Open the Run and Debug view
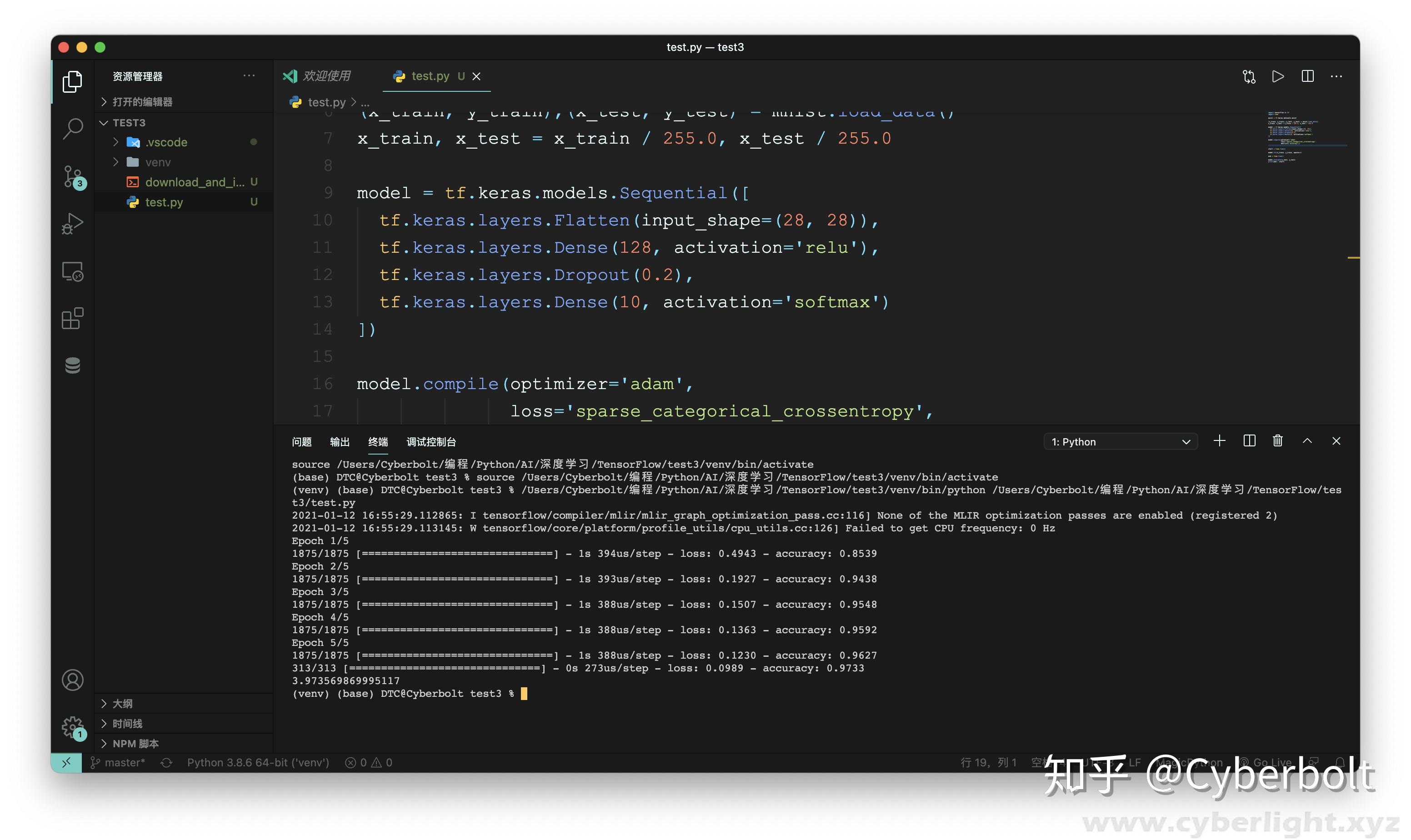This screenshot has height=840, width=1411. (72, 223)
